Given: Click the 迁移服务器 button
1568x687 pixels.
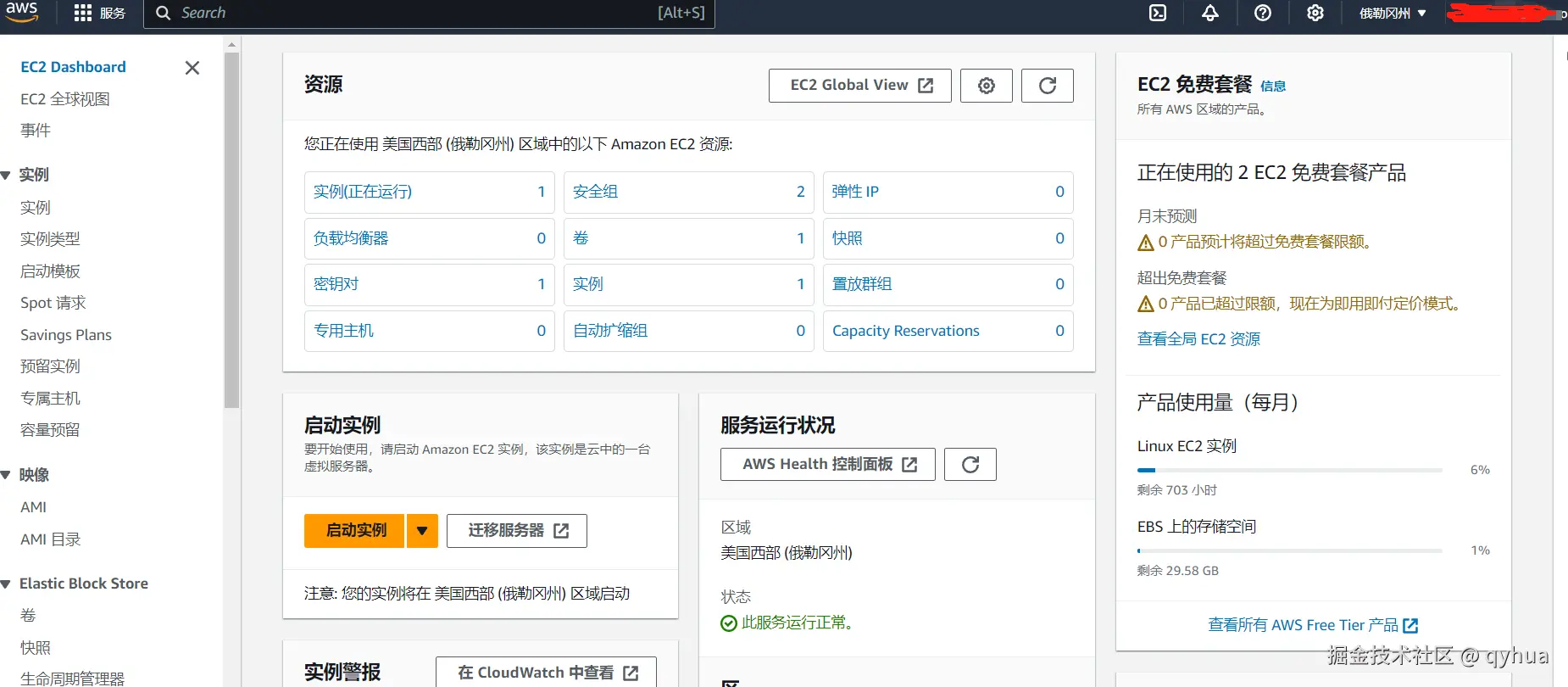Looking at the screenshot, I should coord(517,531).
